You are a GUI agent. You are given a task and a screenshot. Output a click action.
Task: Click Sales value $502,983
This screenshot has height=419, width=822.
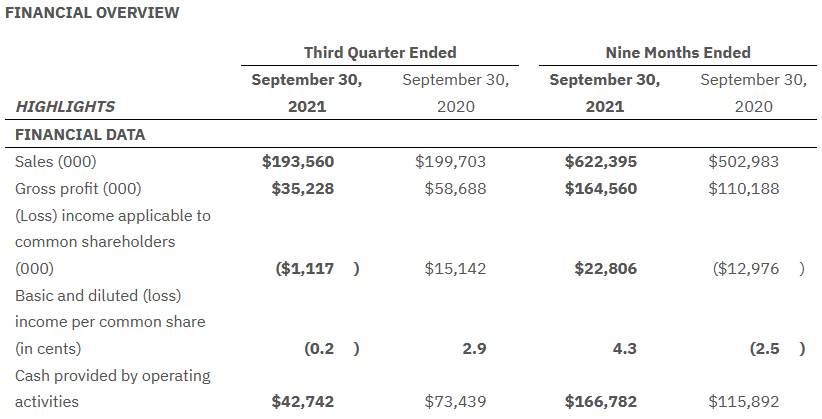(x=743, y=161)
